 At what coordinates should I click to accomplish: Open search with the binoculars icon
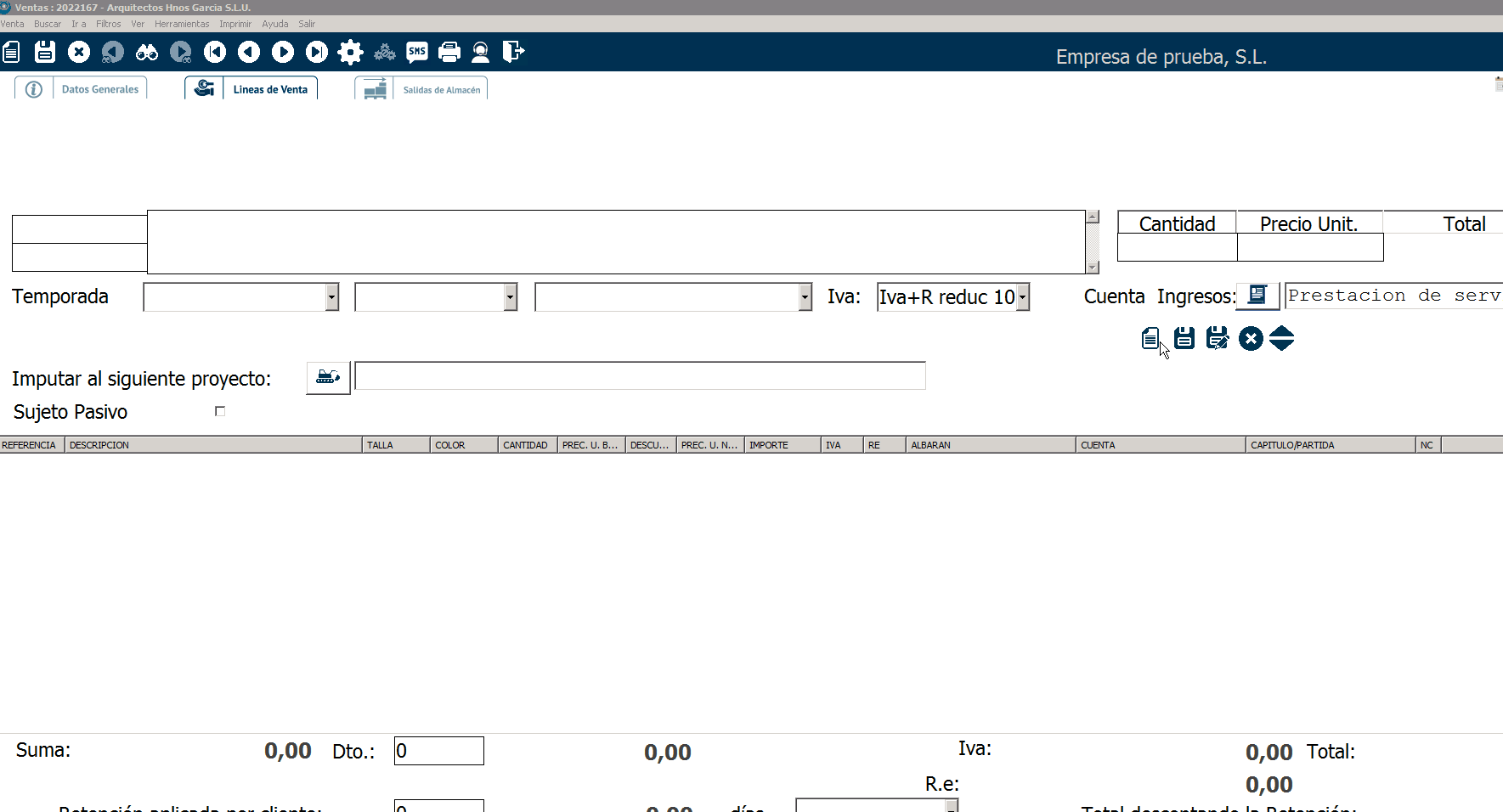(147, 53)
